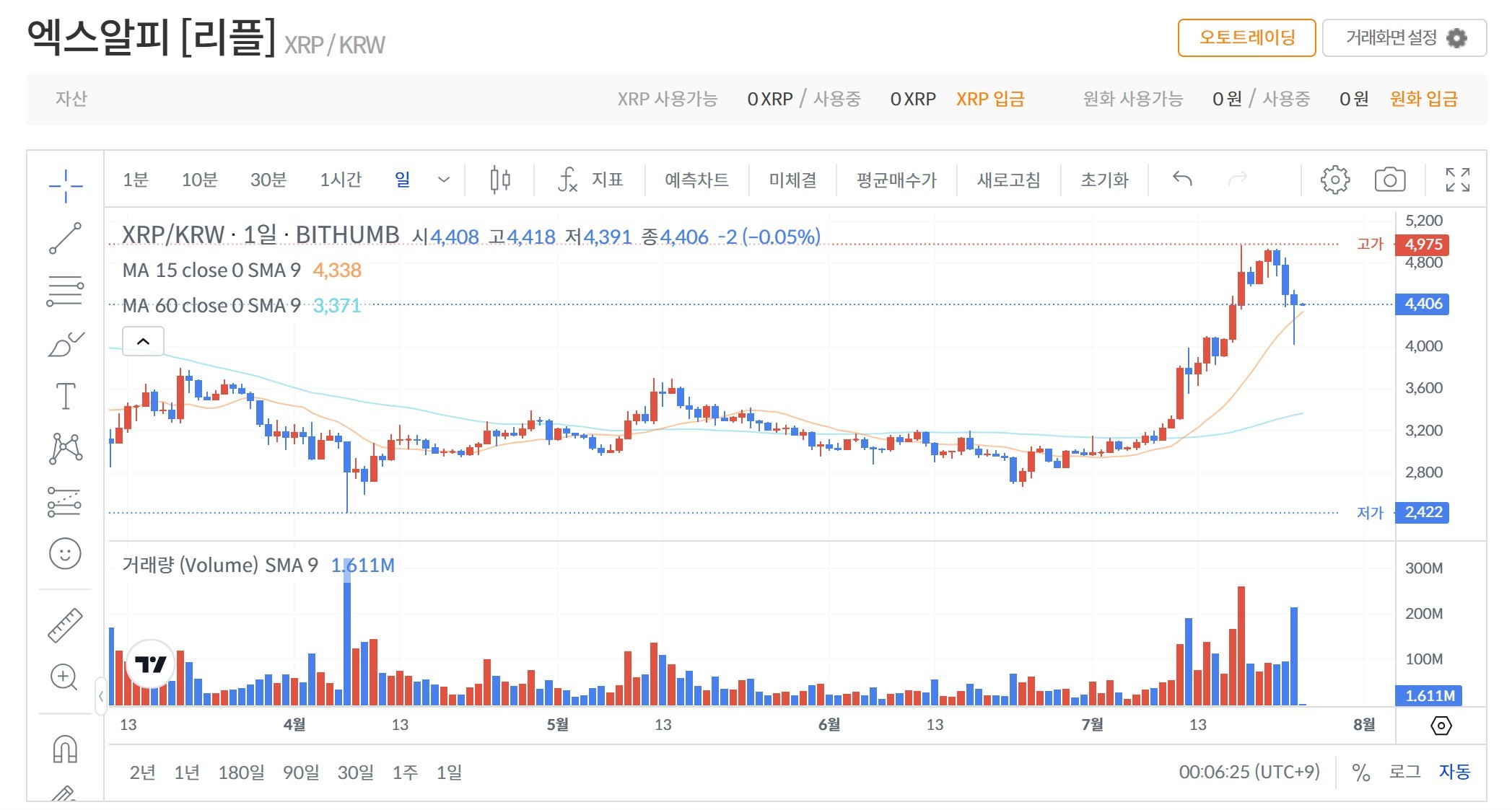Toggle auto scale 자동
Image resolution: width=1512 pixels, height=810 pixels.
[1454, 772]
